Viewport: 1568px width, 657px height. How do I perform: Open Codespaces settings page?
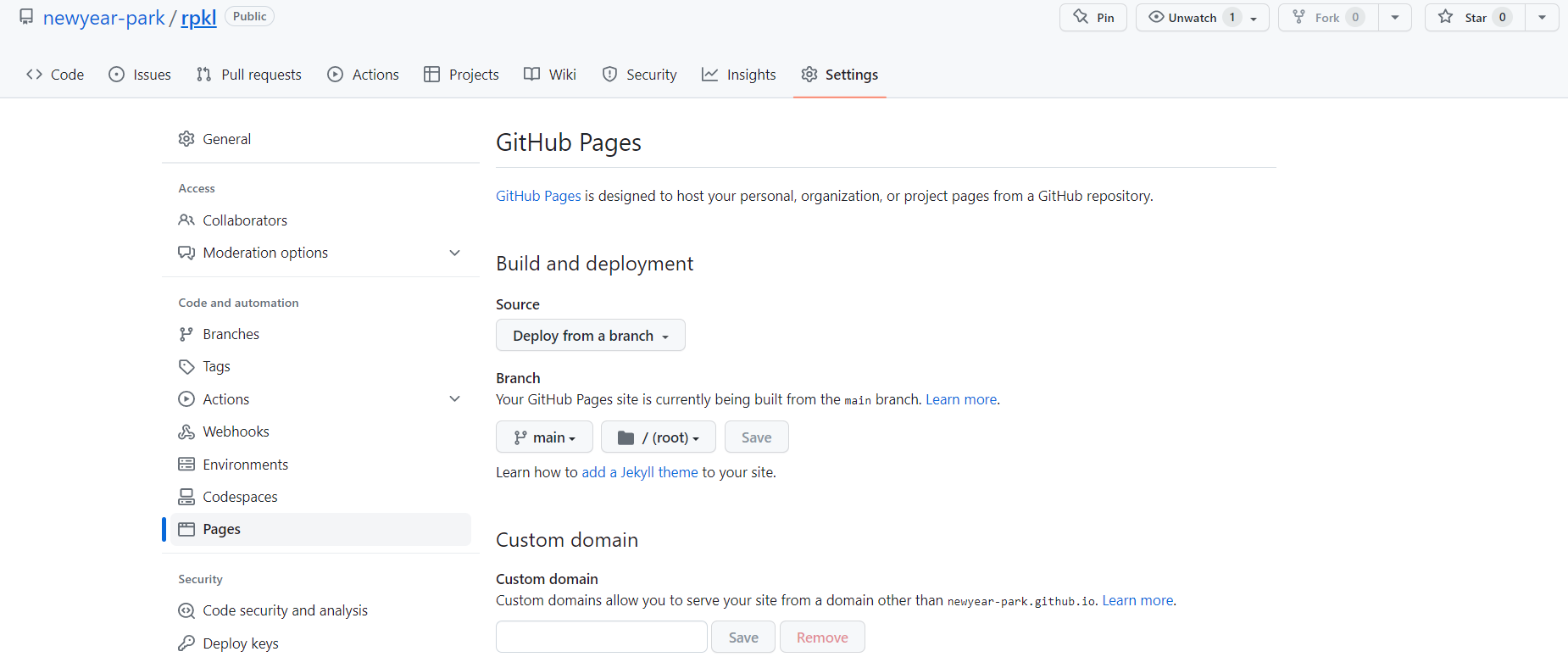click(320, 497)
